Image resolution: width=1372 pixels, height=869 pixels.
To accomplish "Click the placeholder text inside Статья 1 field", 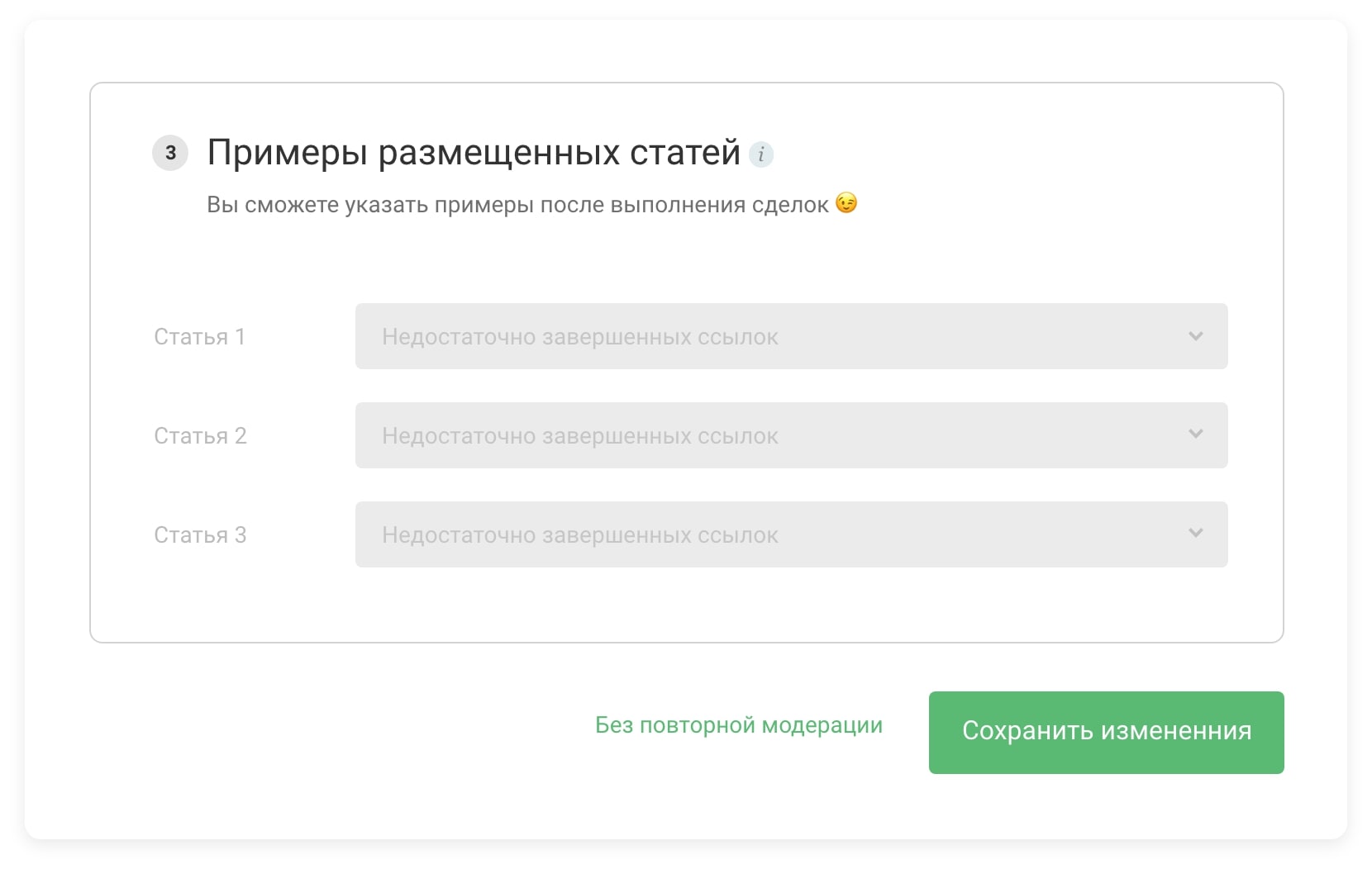I will pos(579,337).
